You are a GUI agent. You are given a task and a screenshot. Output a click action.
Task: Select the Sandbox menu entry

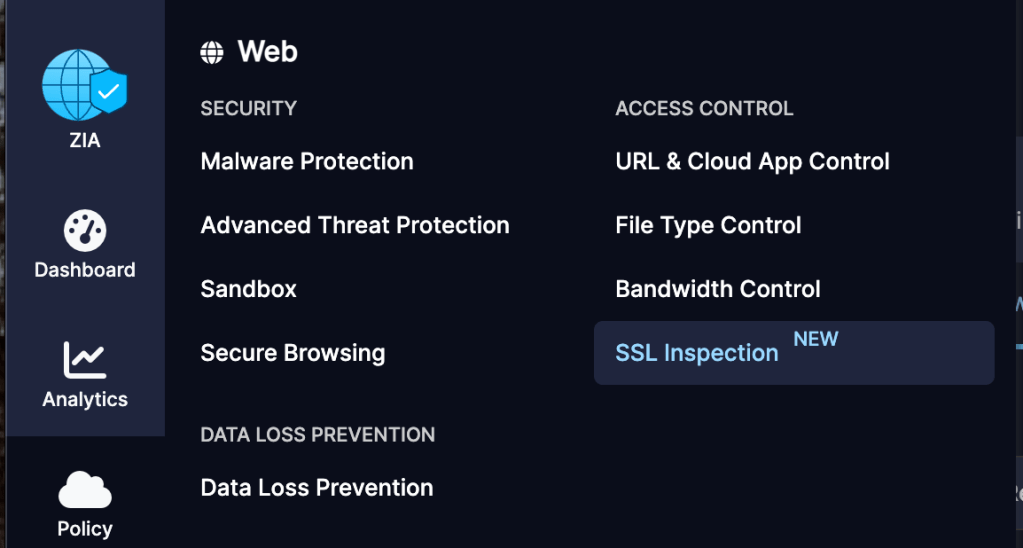[x=249, y=290]
